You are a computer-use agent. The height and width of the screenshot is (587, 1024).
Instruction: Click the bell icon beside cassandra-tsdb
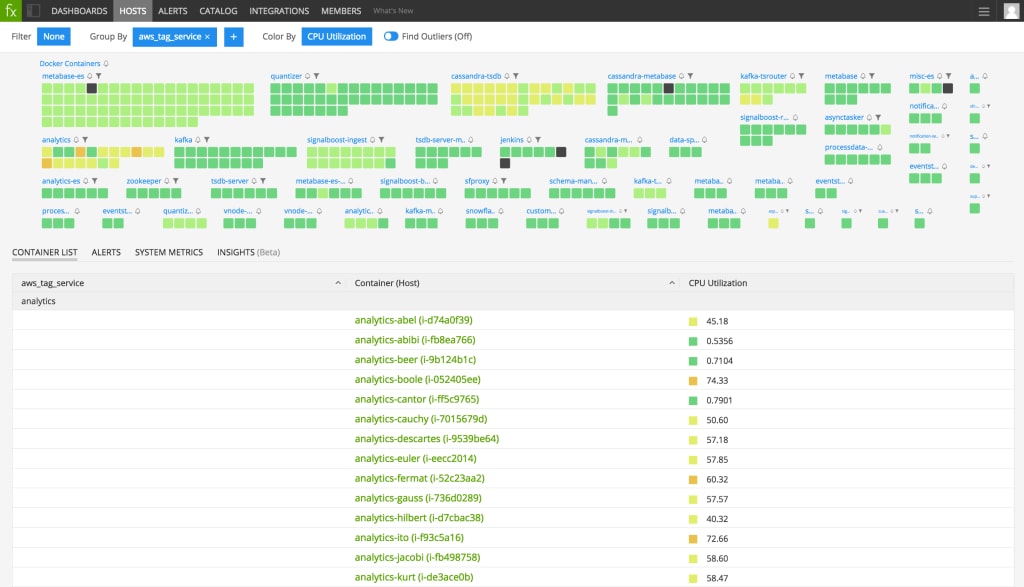coord(507,76)
